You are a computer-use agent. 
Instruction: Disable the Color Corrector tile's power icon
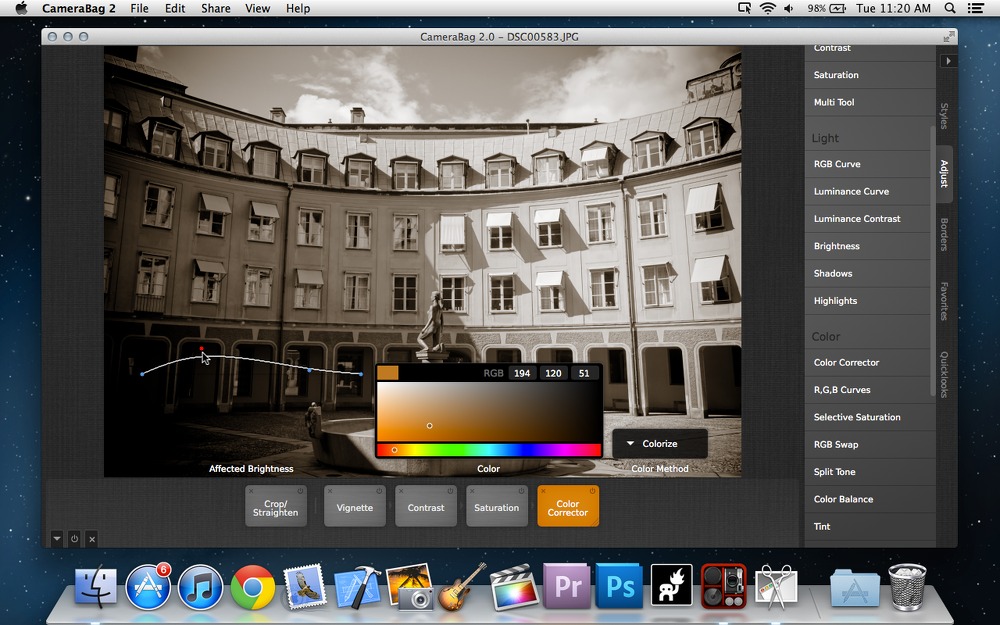point(592,491)
